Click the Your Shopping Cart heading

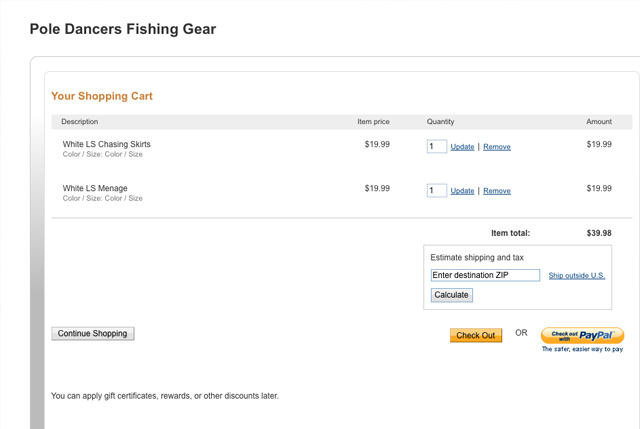(102, 96)
